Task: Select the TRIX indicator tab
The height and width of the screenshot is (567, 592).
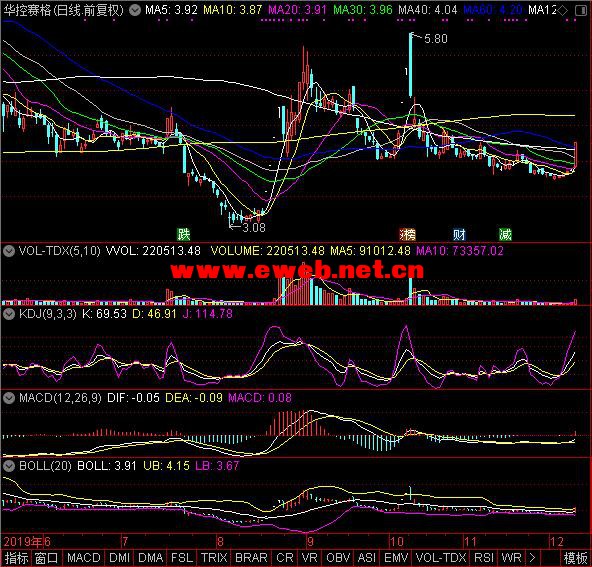Action: point(214,558)
